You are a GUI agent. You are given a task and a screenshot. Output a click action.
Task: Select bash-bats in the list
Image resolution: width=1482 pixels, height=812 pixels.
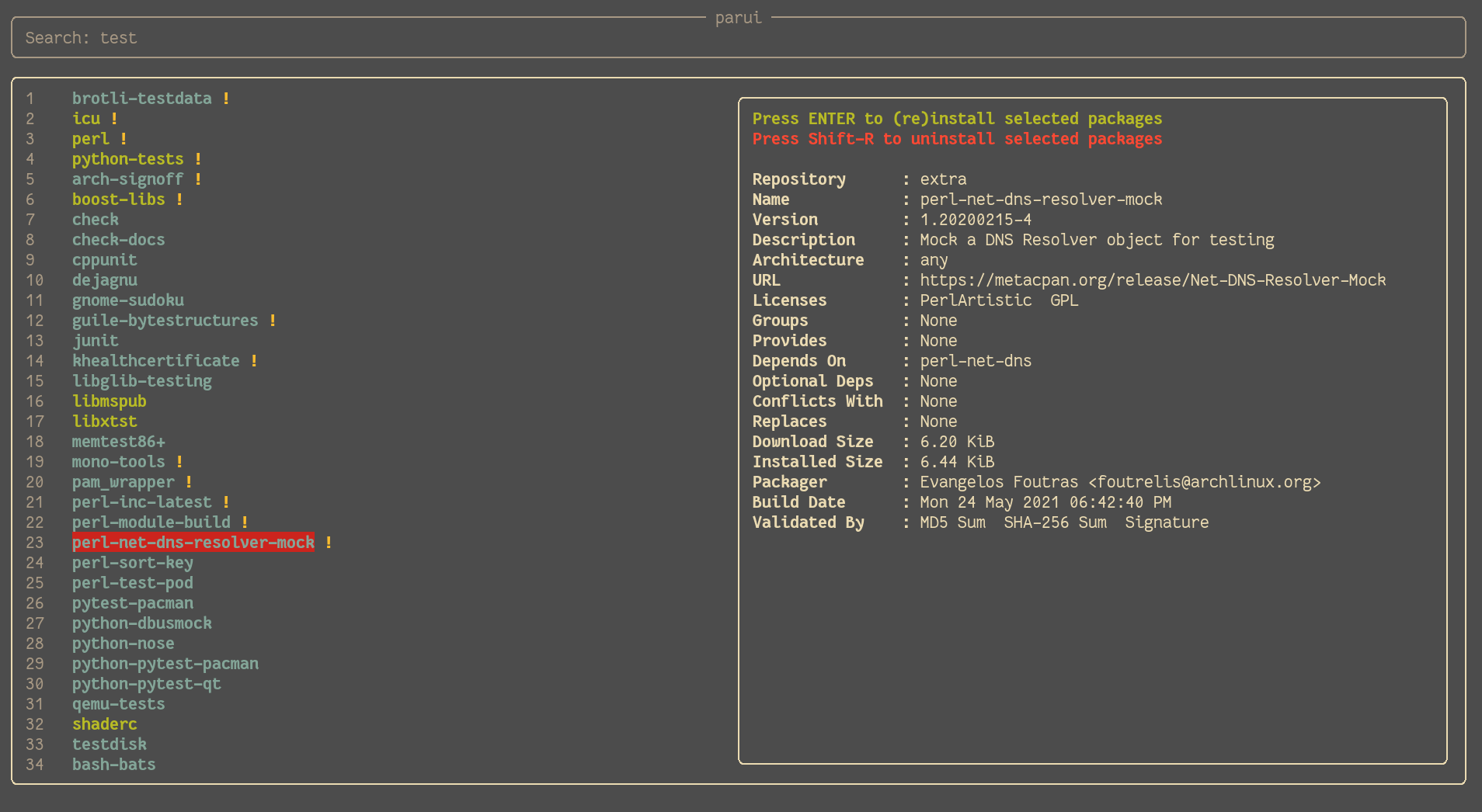point(114,765)
